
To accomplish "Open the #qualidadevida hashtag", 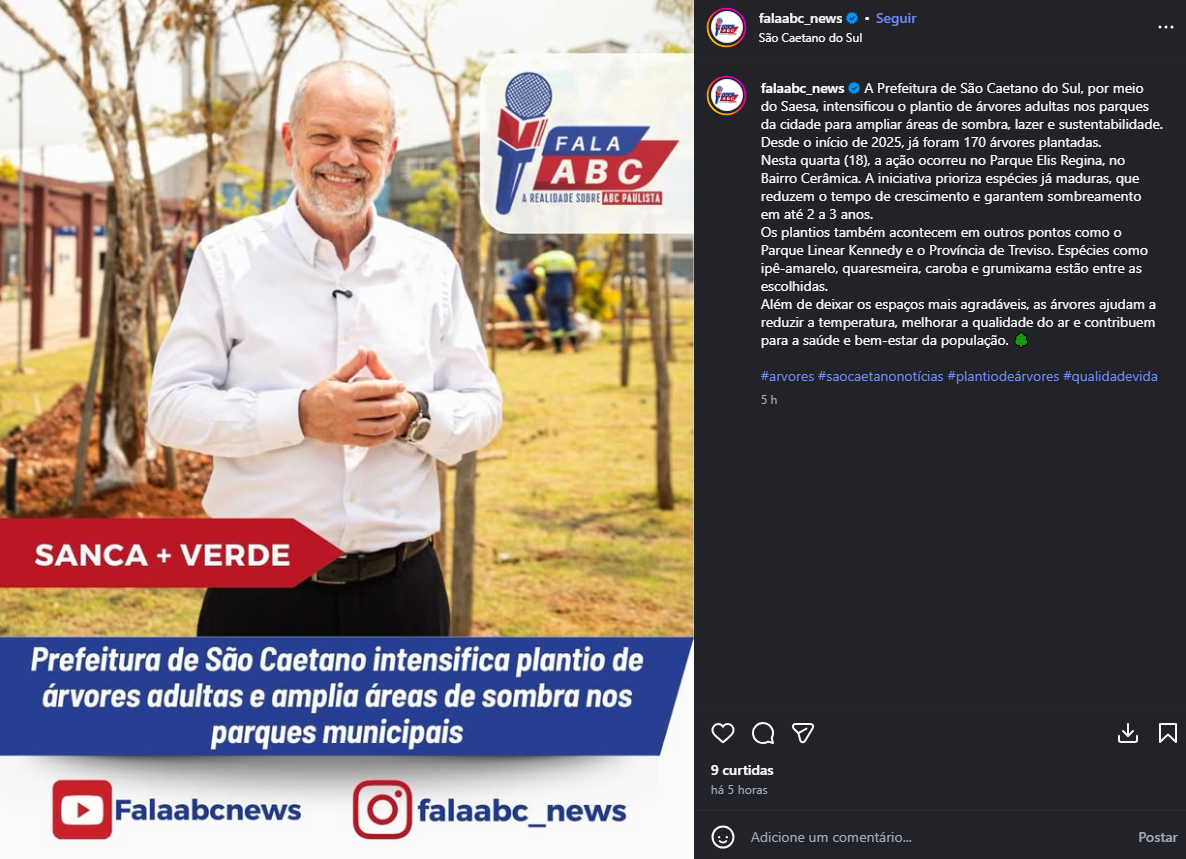I will [1110, 376].
